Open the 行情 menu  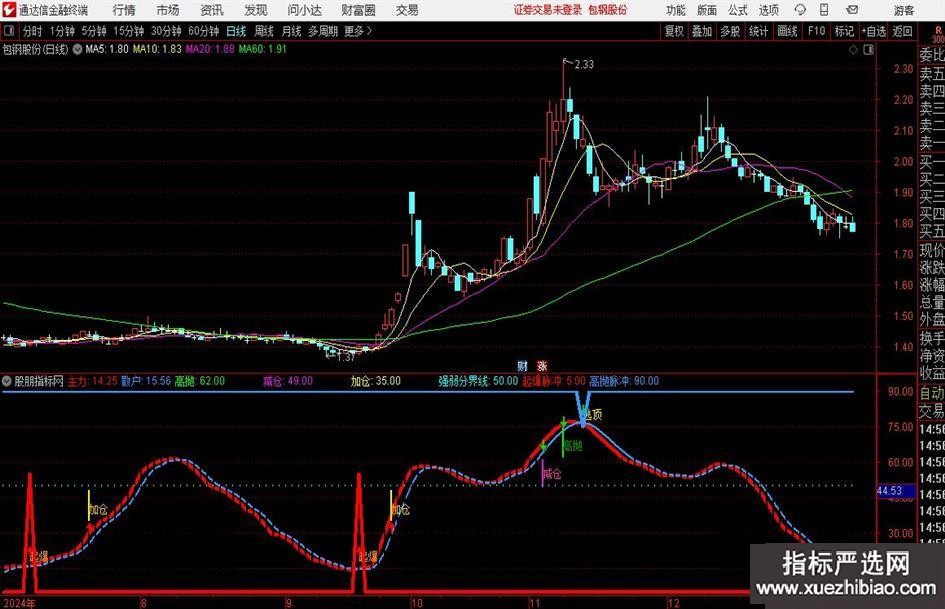tap(124, 10)
